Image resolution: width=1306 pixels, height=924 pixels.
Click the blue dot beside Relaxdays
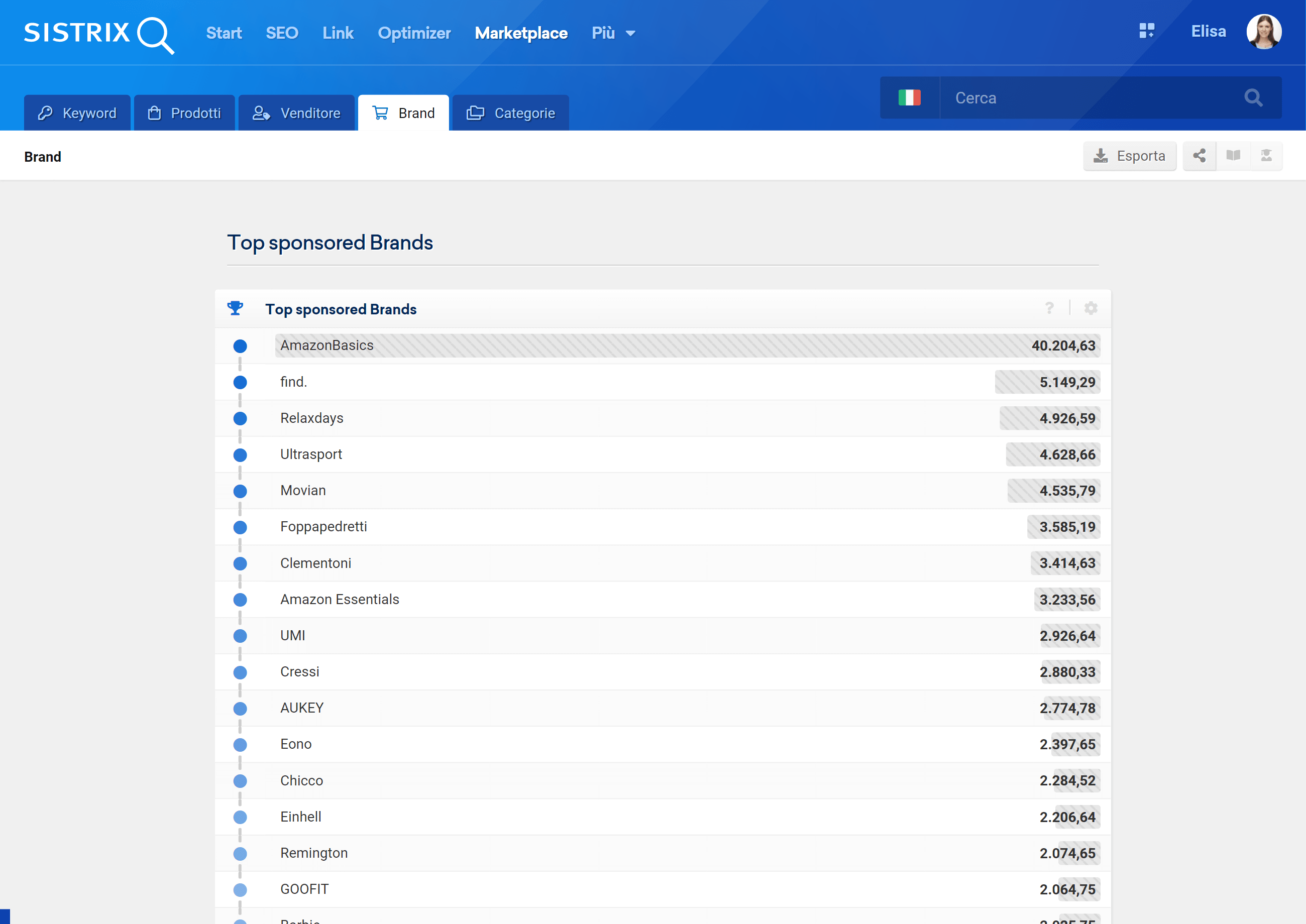click(240, 419)
